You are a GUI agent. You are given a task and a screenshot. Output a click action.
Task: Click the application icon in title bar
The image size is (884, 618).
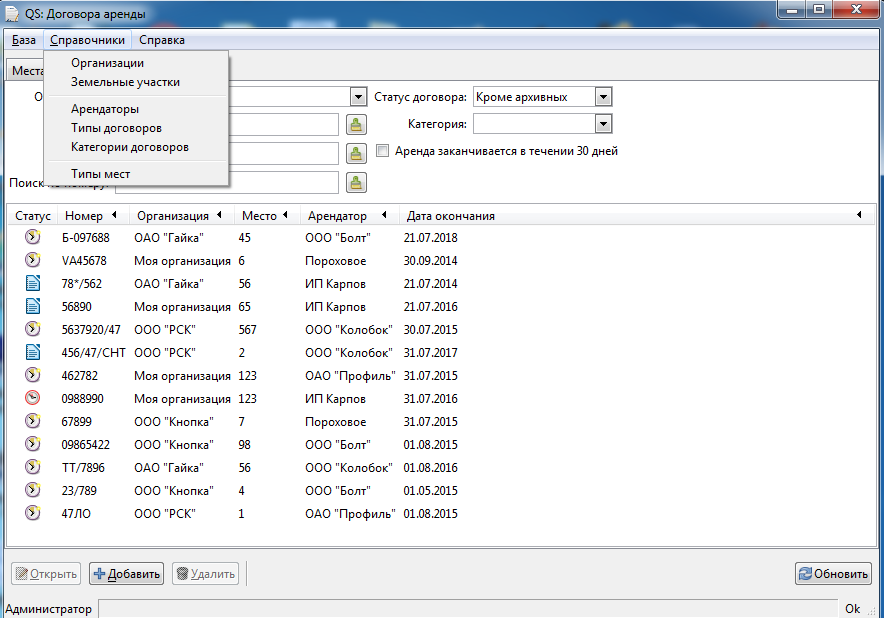tap(12, 13)
